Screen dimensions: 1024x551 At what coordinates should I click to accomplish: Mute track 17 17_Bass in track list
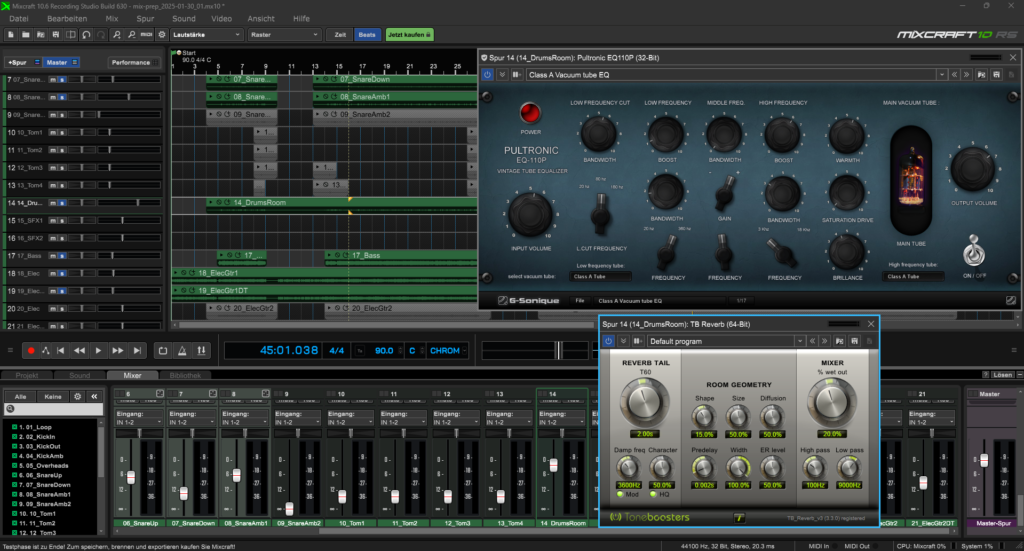[53, 256]
